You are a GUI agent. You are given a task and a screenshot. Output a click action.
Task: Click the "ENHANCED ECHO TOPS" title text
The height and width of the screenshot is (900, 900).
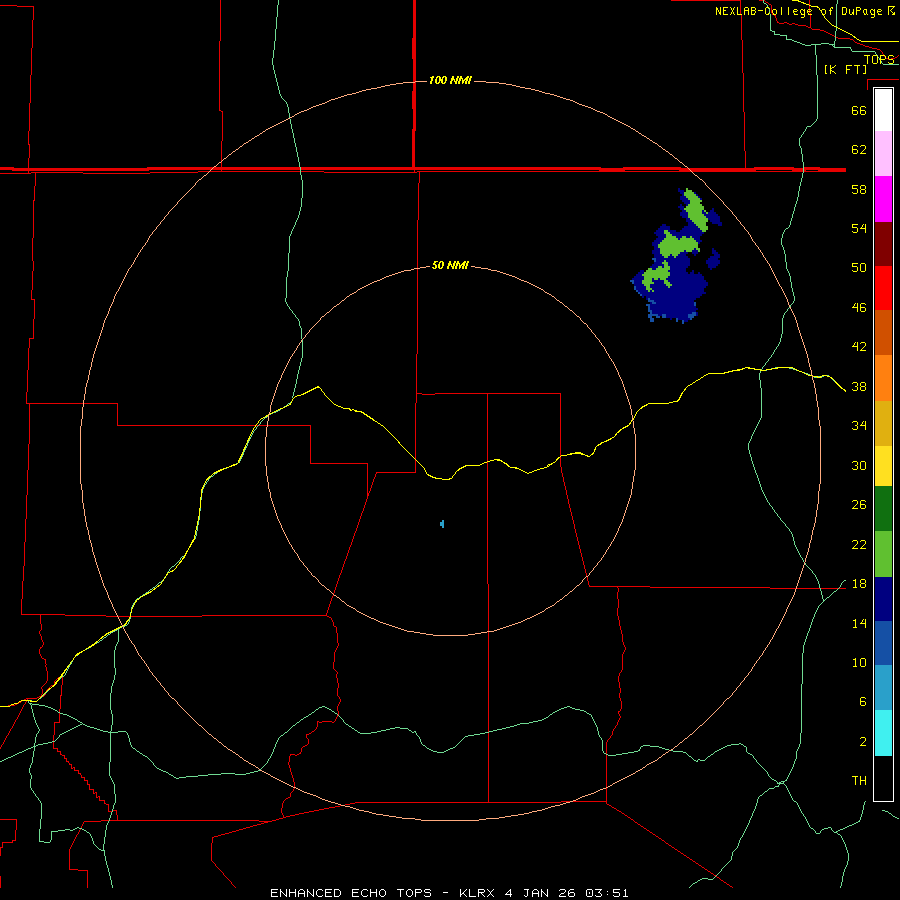click(351, 893)
